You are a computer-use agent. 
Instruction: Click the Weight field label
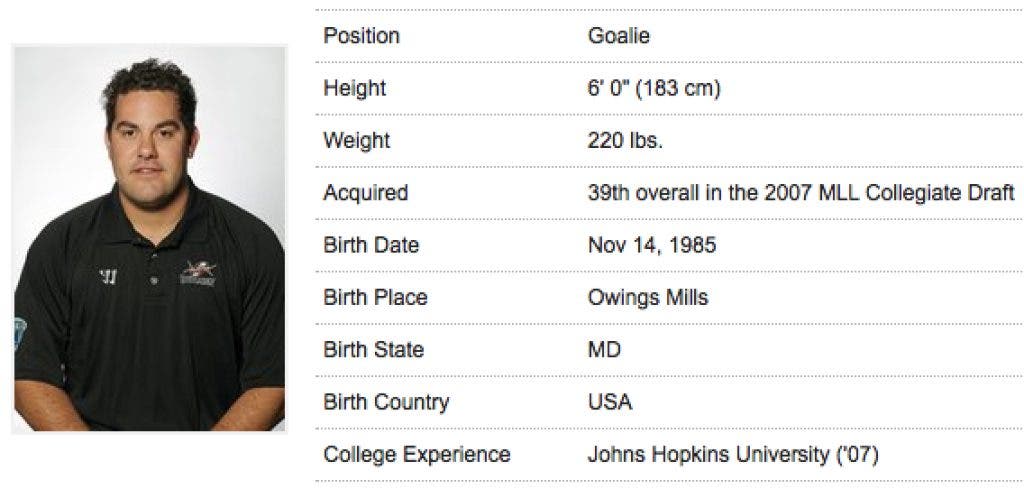point(356,140)
